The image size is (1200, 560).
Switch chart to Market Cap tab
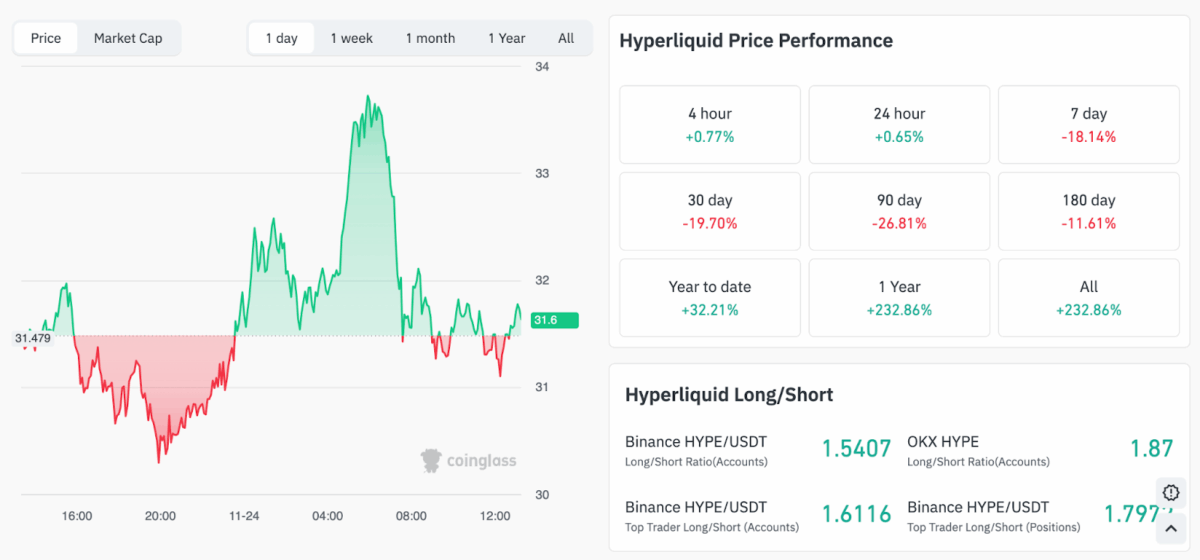(128, 38)
